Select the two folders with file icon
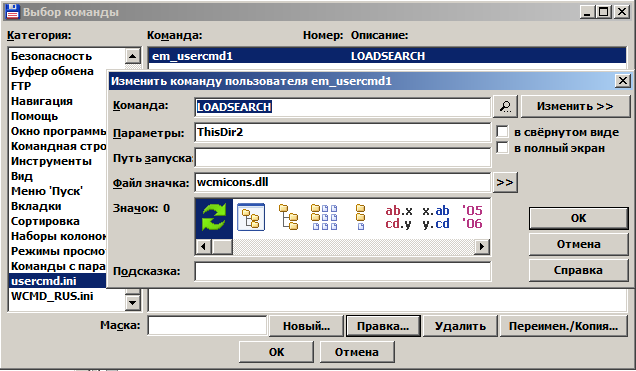The width and height of the screenshot is (636, 371). pyautogui.click(x=361, y=217)
